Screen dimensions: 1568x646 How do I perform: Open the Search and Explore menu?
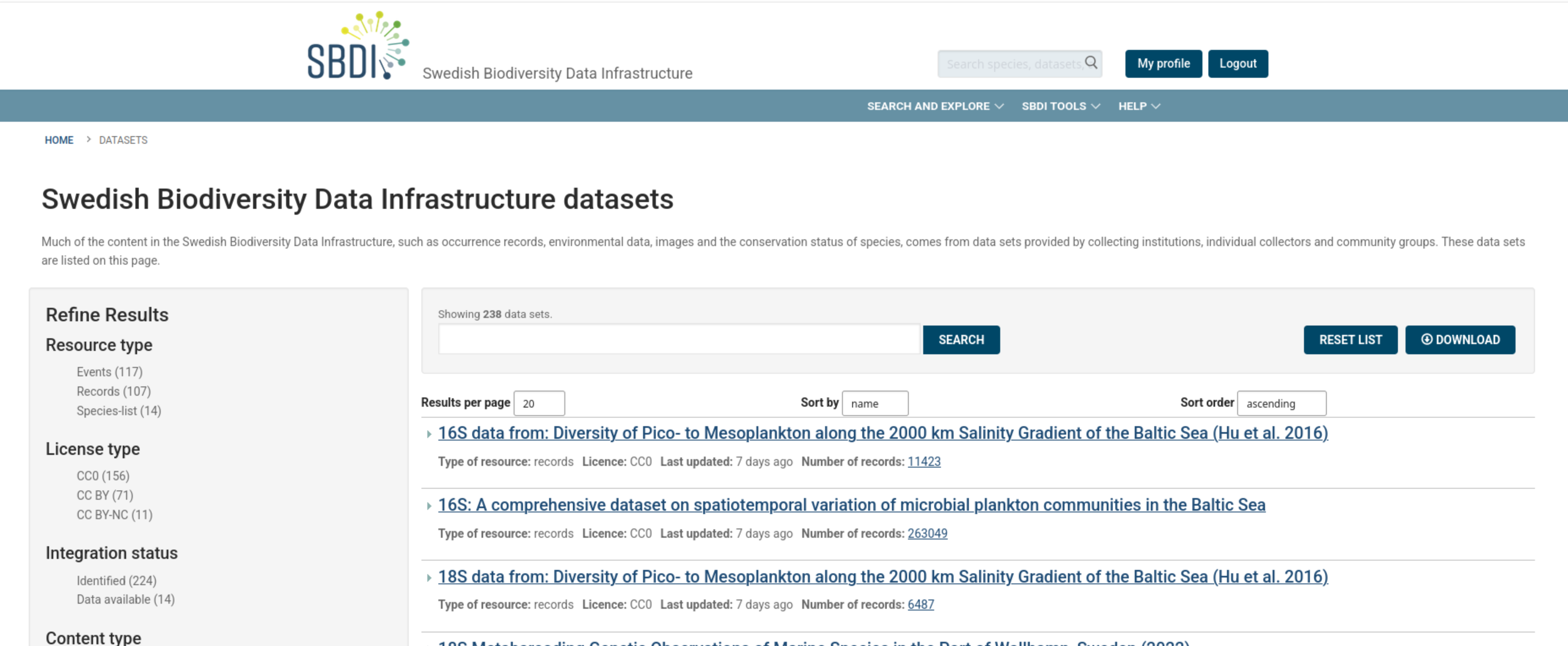pos(934,107)
